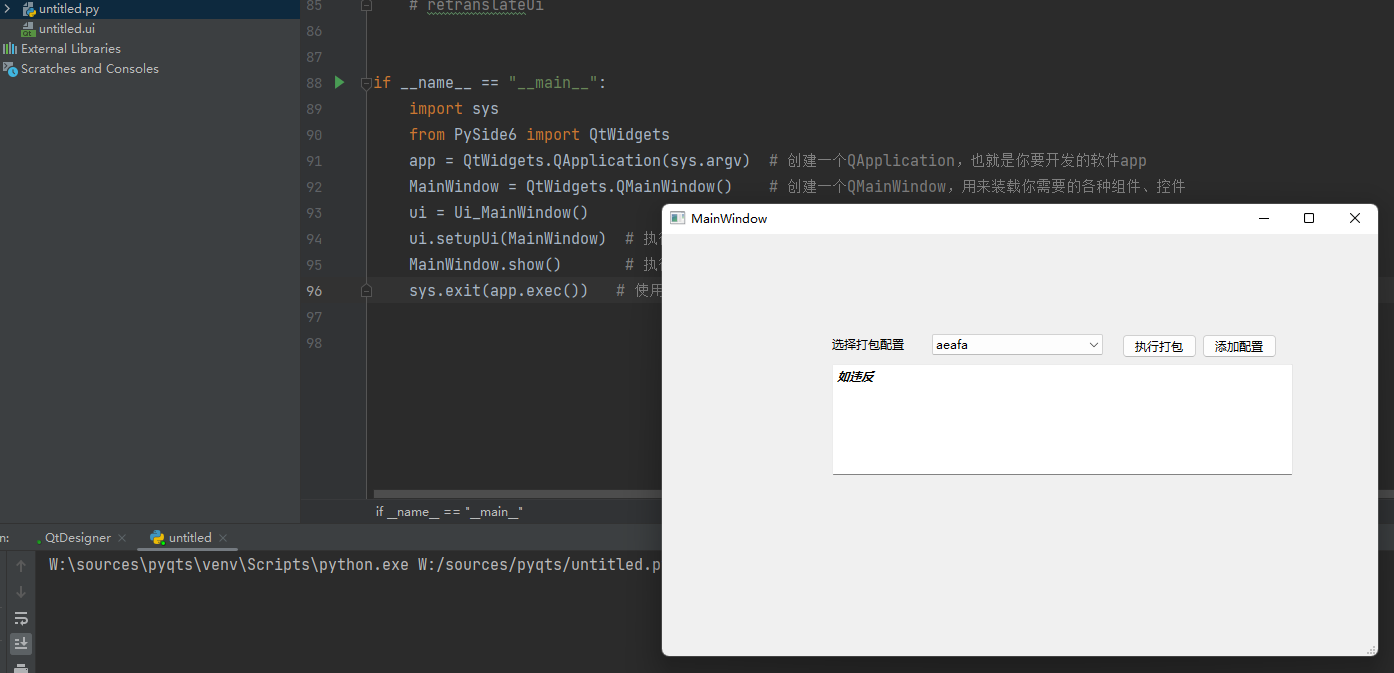Click the print icon in the console toolbar
The height and width of the screenshot is (673, 1394).
pyautogui.click(x=21, y=668)
